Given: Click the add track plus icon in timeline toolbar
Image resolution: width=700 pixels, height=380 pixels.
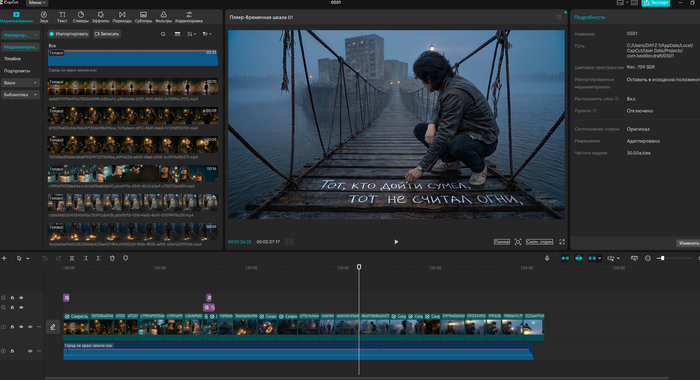Looking at the screenshot, I should pyautogui.click(x=4, y=258).
